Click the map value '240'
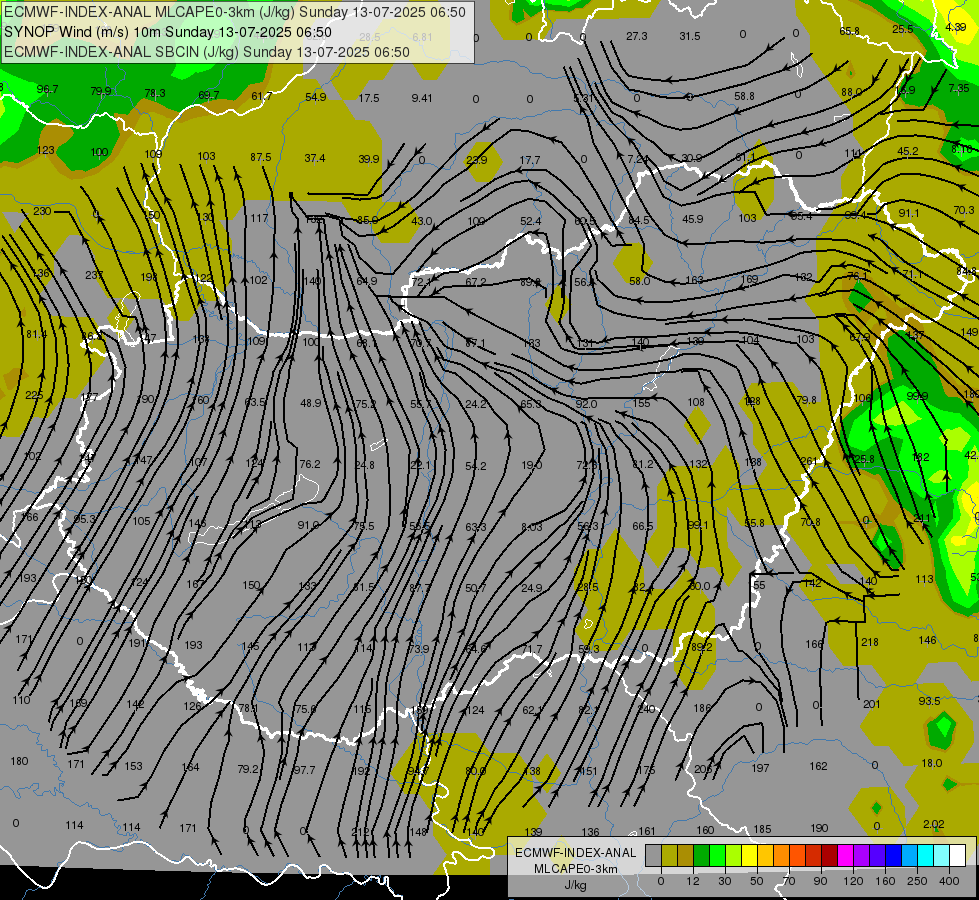 [646, 709]
